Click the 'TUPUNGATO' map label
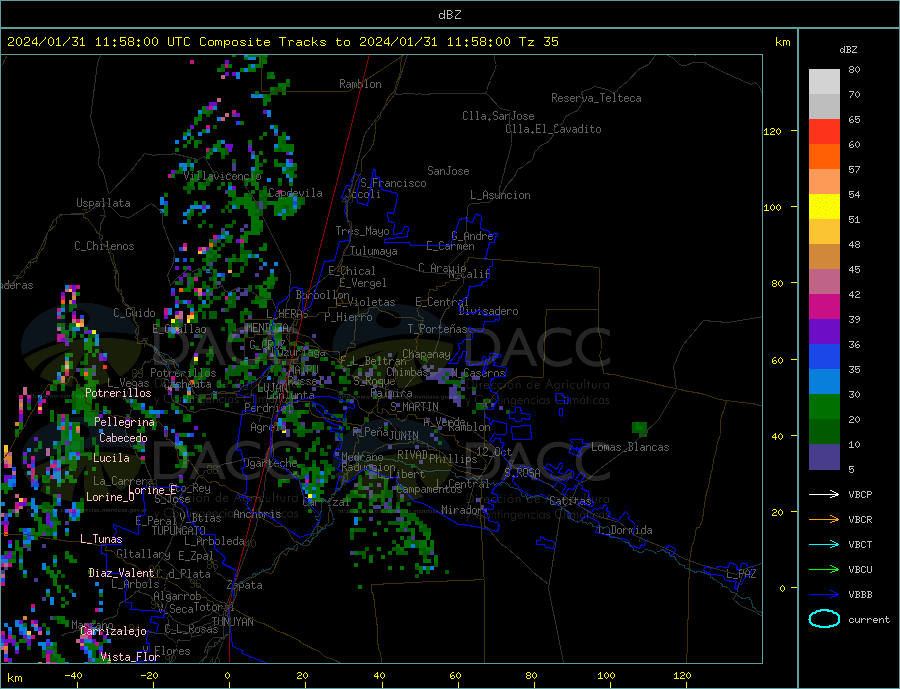Screen dimensions: 900x689 click(179, 531)
